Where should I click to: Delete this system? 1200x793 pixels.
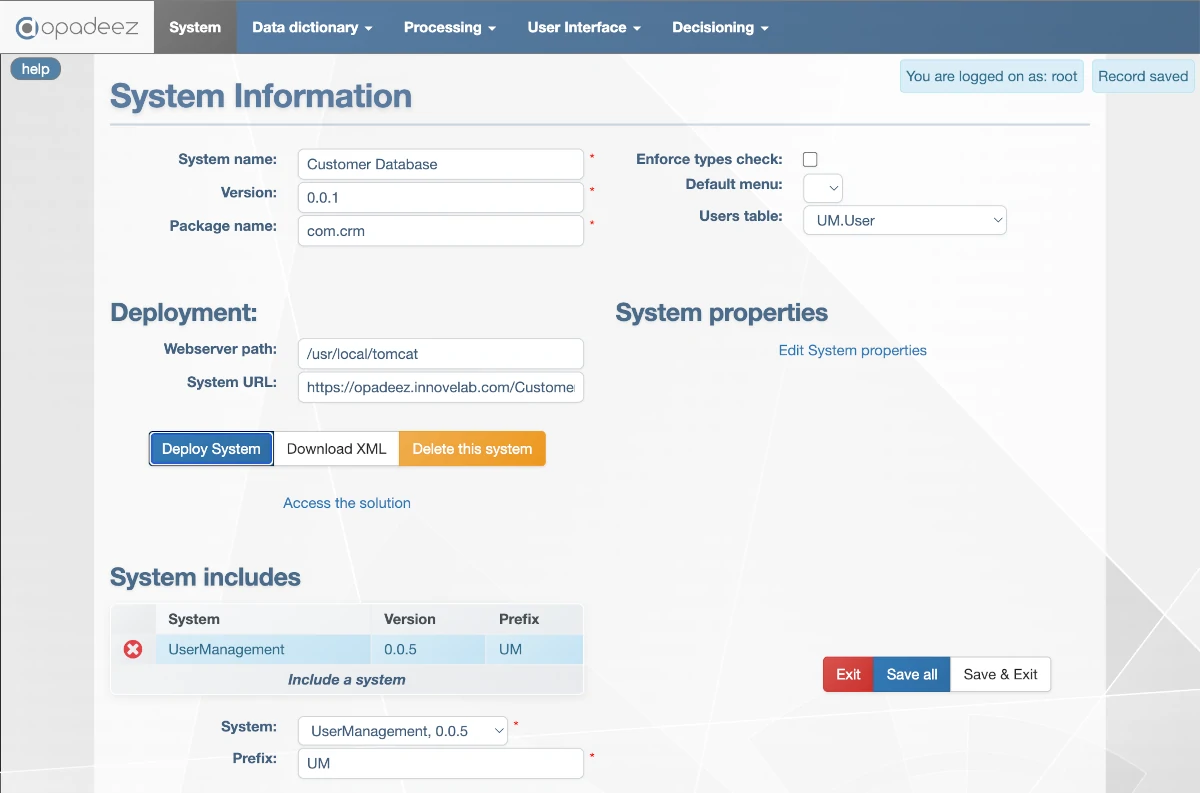pos(472,448)
